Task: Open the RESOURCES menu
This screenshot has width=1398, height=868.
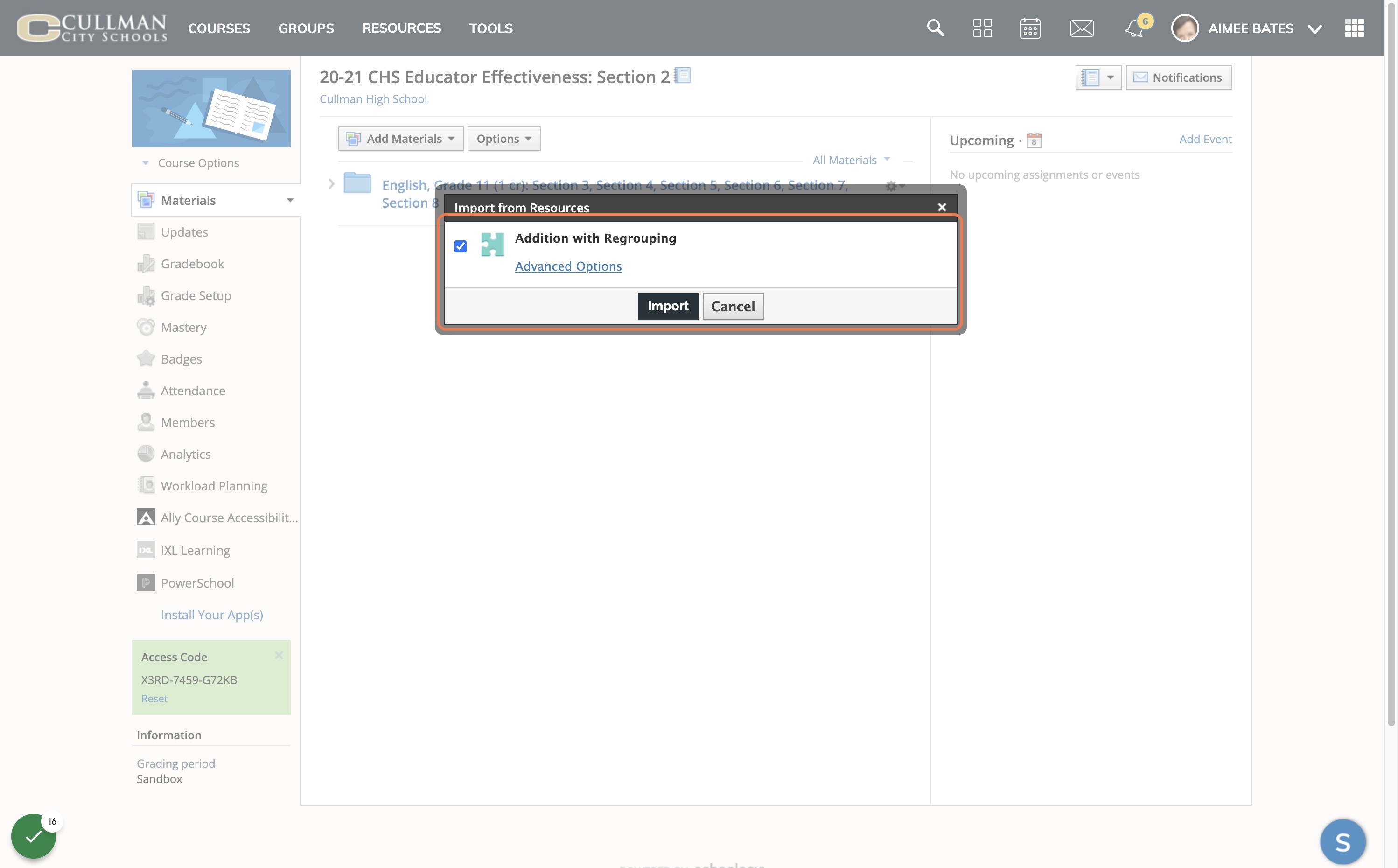Action: pyautogui.click(x=401, y=28)
